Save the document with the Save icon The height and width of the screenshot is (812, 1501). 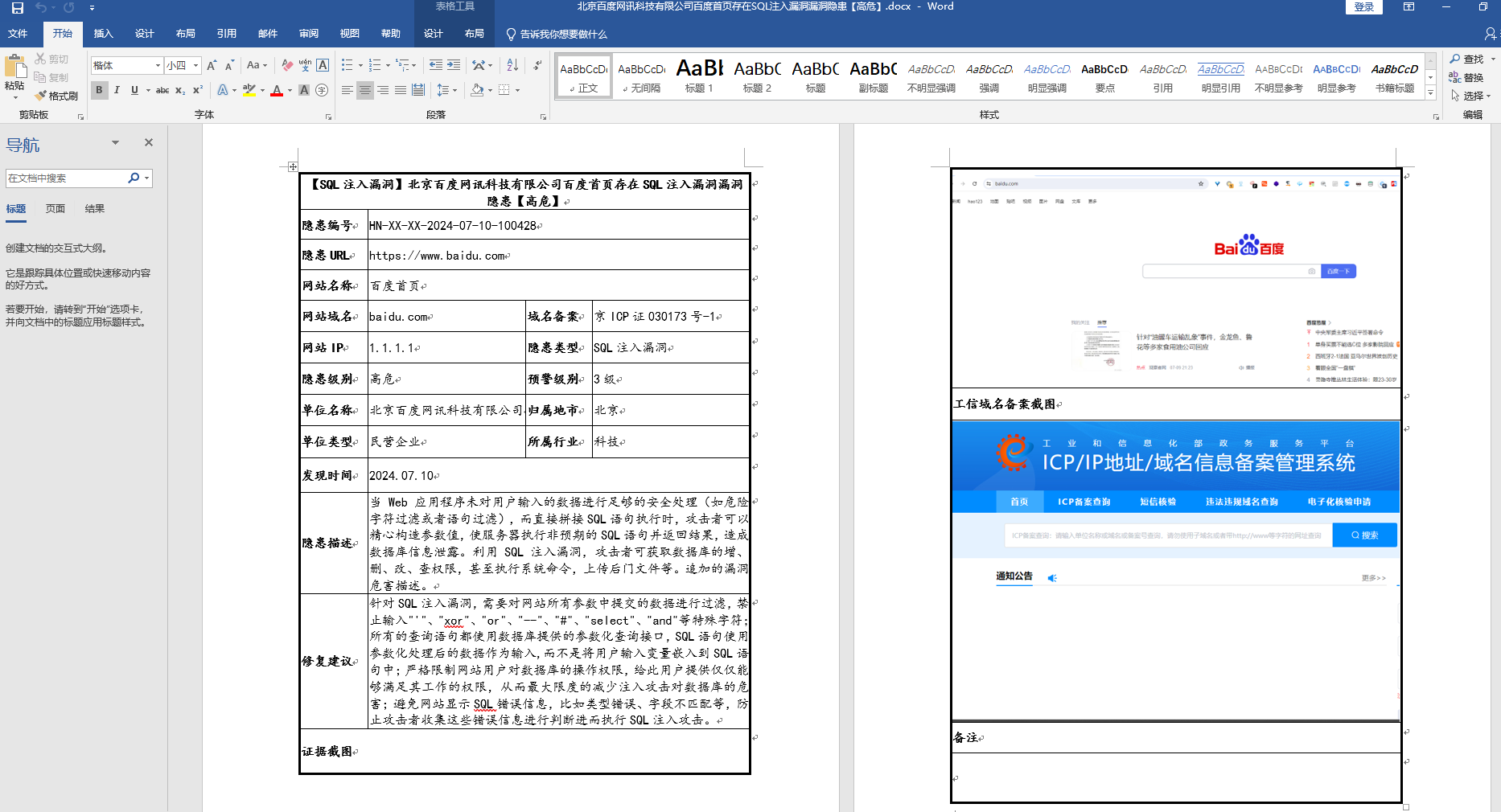[17, 7]
